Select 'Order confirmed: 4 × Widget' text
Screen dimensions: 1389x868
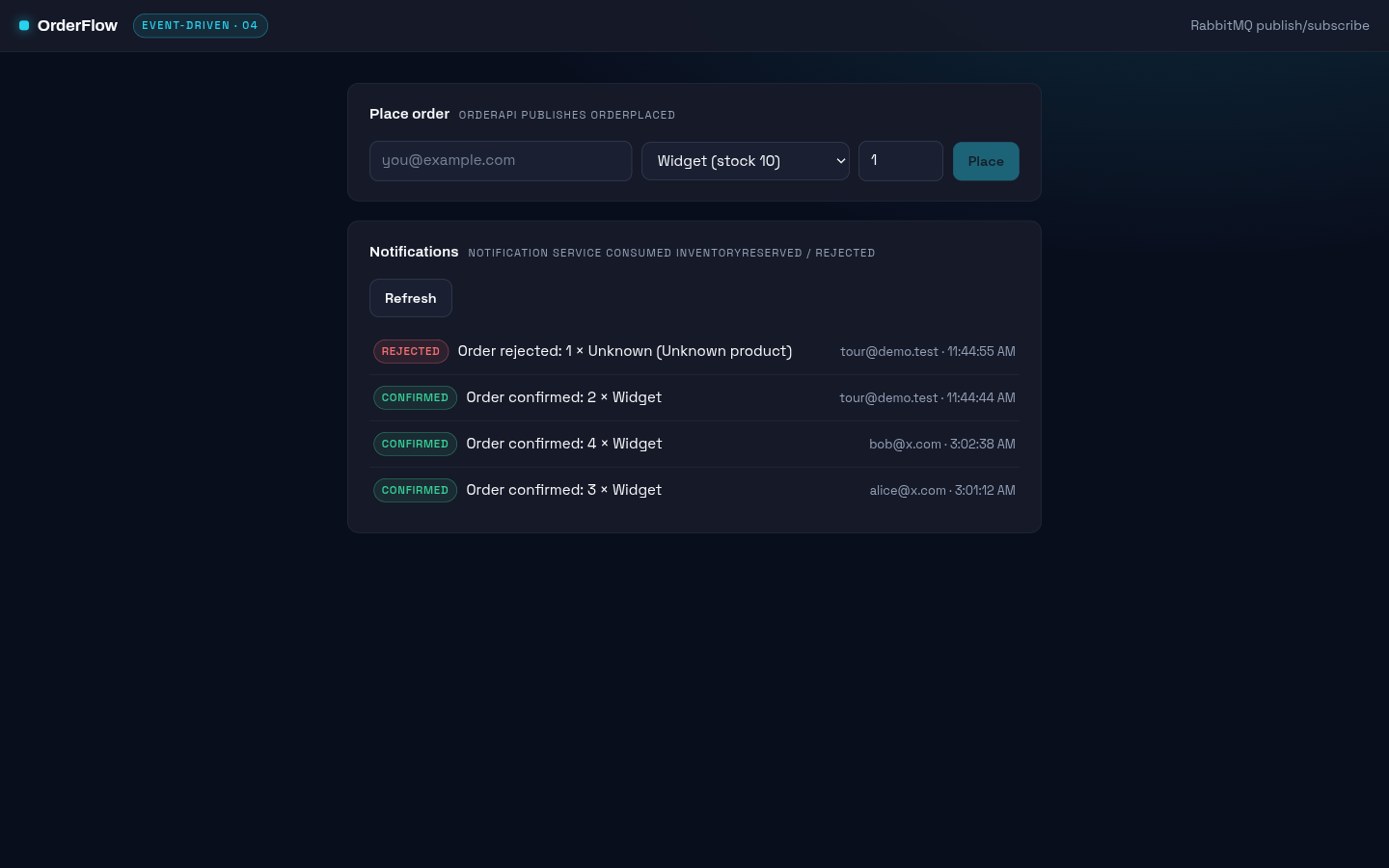pos(564,444)
